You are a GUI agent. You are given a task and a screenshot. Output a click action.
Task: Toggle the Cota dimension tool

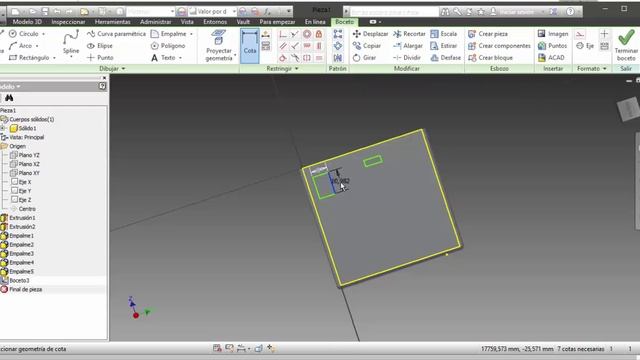(250, 46)
